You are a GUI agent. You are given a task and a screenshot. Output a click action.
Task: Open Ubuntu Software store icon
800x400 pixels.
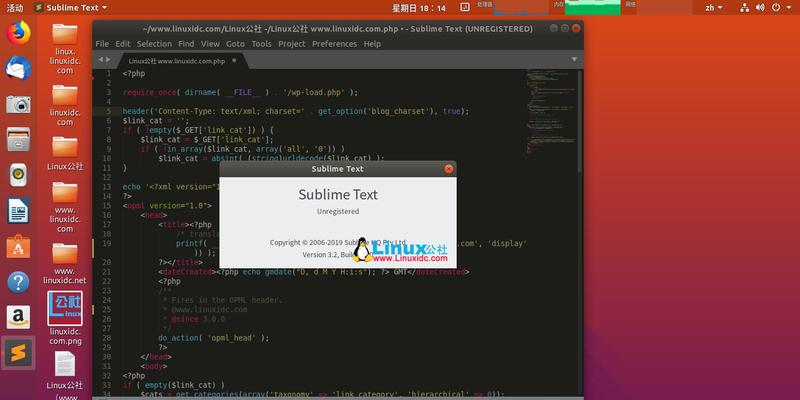tap(18, 246)
